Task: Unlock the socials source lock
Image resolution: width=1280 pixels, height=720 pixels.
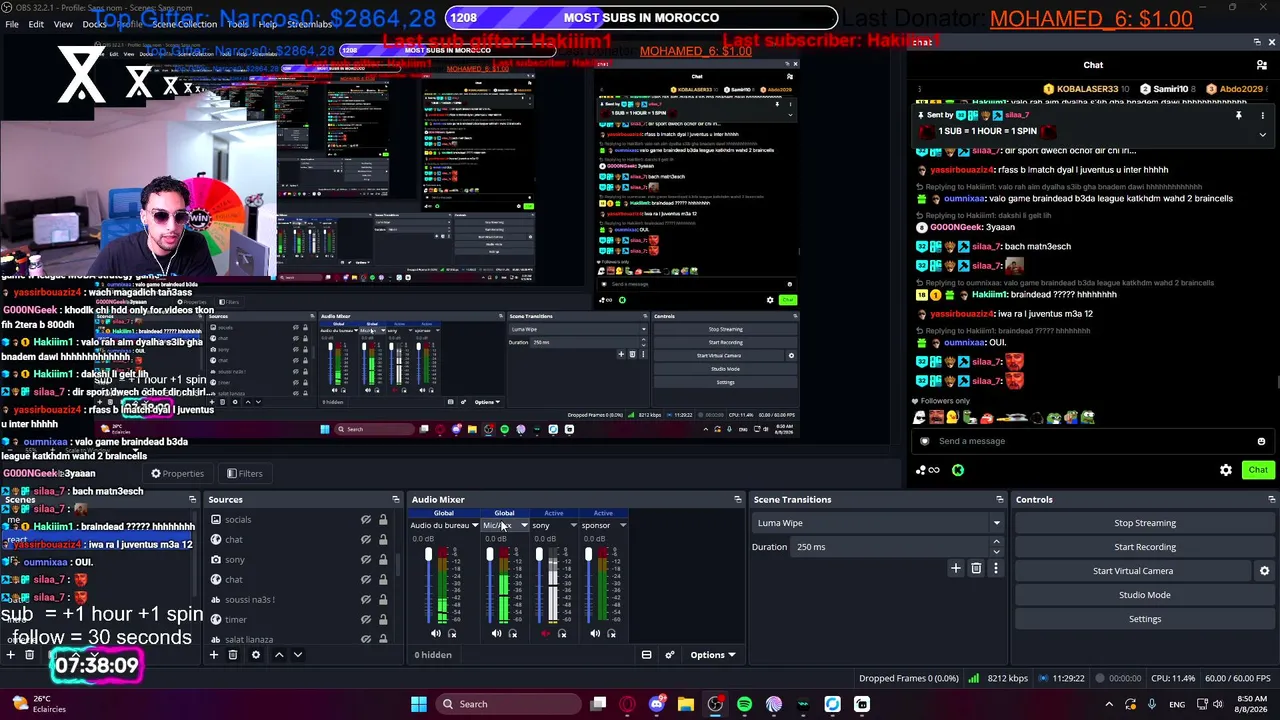Action: pyautogui.click(x=383, y=520)
